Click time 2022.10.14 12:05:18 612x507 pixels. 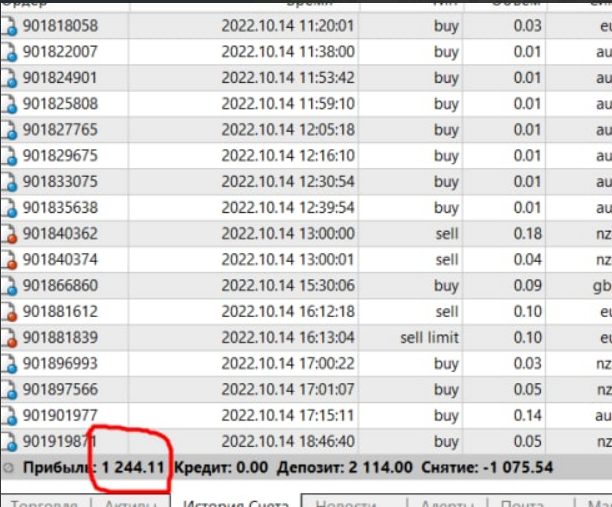[x=288, y=130]
